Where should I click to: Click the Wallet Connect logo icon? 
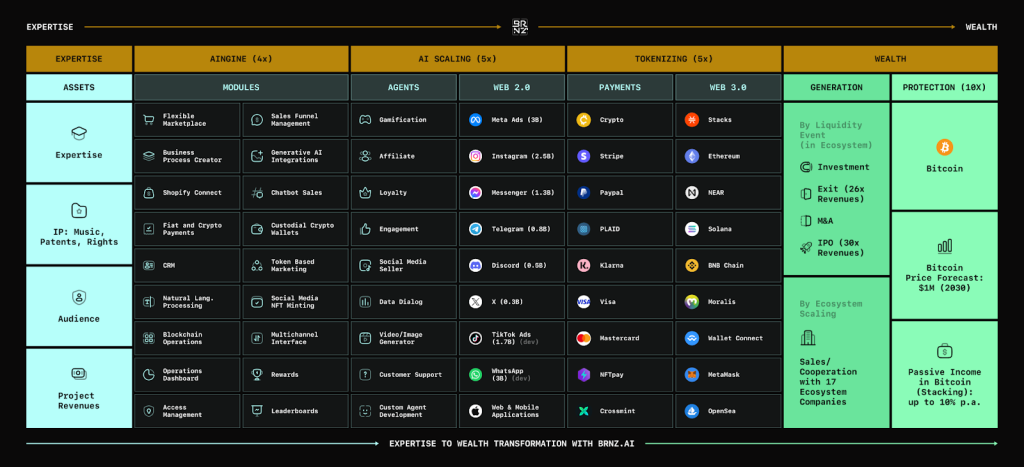tap(692, 338)
